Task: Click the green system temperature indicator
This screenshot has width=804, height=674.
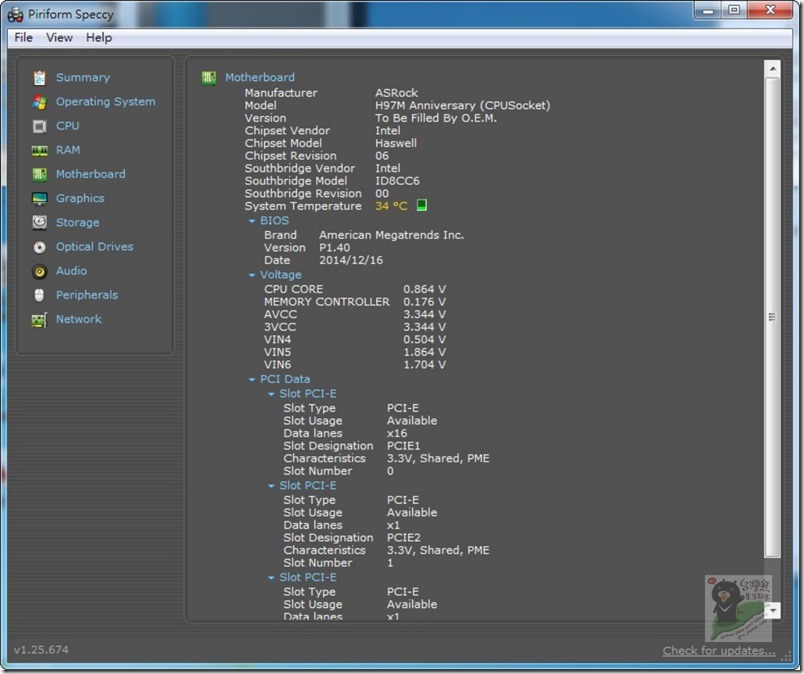Action: click(x=422, y=206)
